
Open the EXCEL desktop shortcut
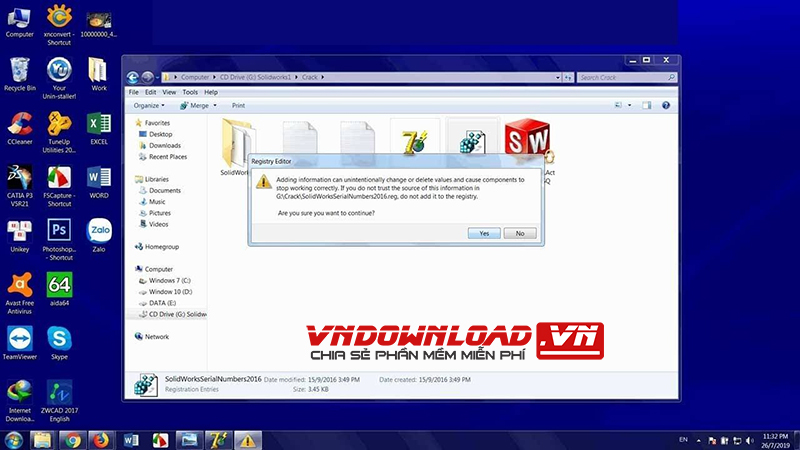click(99, 129)
